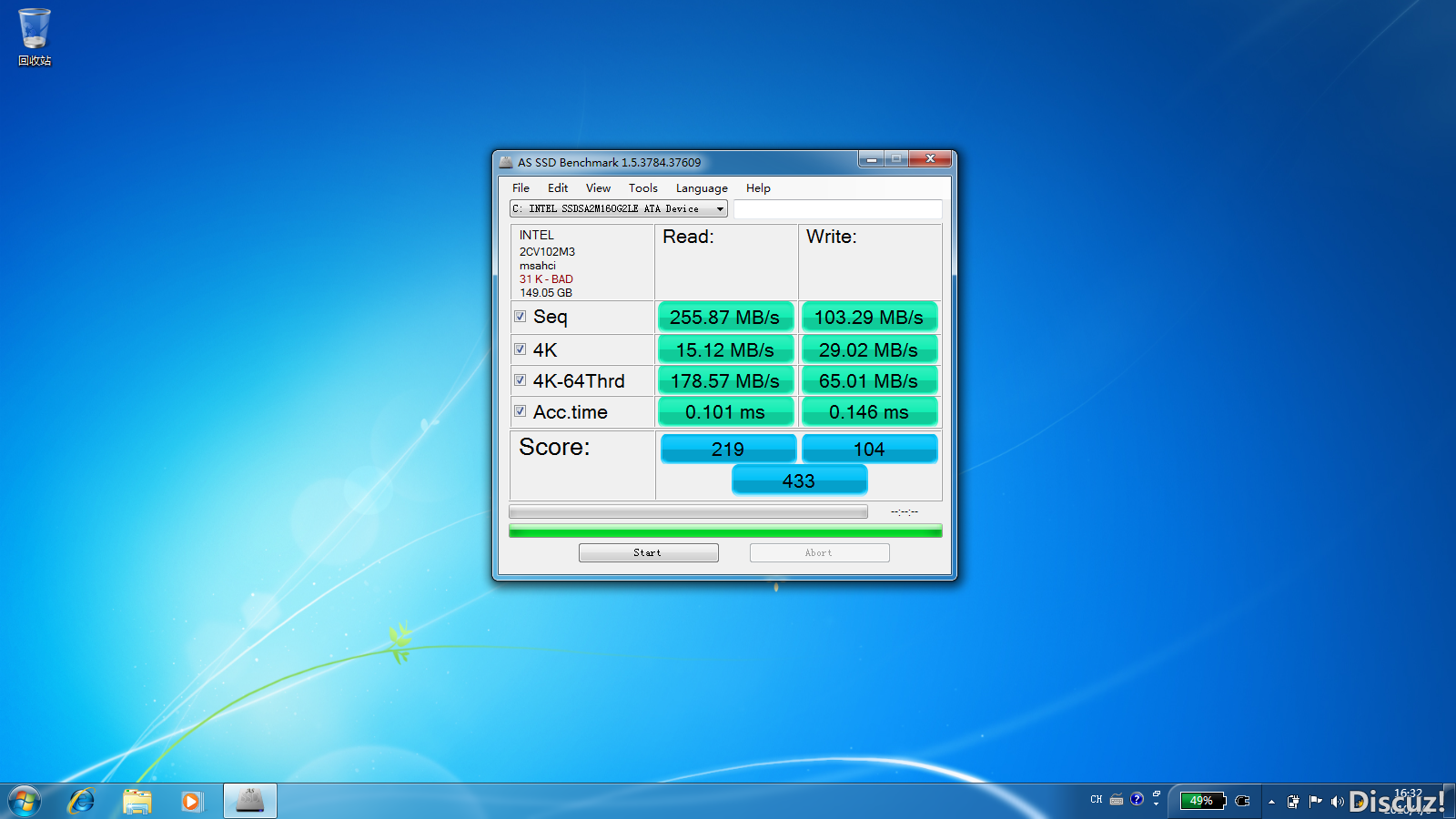Click the AS SSD title bar icon
1456x819 pixels.
[506, 162]
